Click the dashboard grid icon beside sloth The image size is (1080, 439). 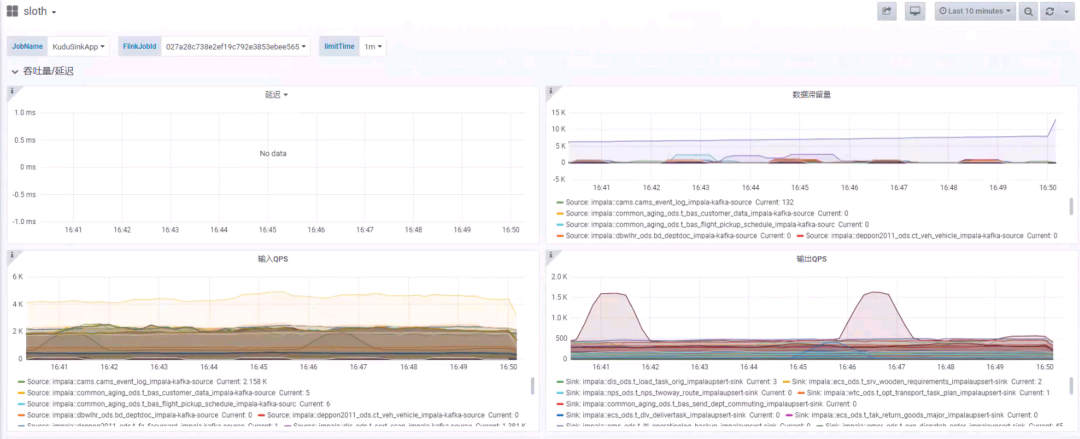(13, 11)
